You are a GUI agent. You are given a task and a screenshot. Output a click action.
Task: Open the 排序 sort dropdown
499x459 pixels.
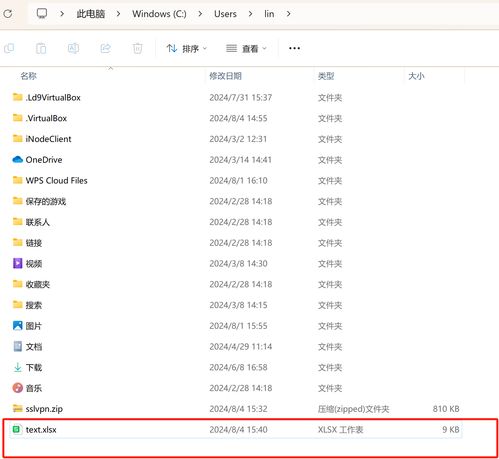tap(187, 49)
